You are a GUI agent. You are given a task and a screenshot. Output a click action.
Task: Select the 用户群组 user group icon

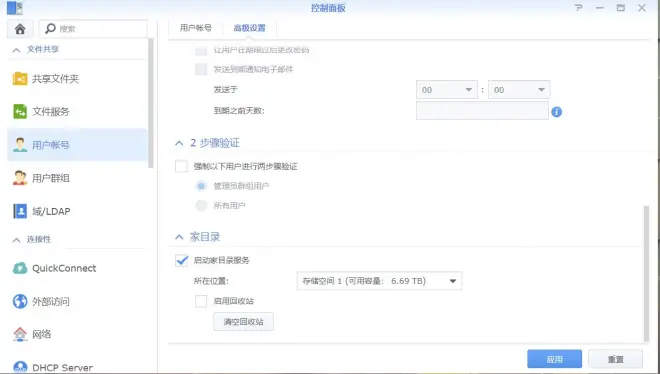(20, 178)
